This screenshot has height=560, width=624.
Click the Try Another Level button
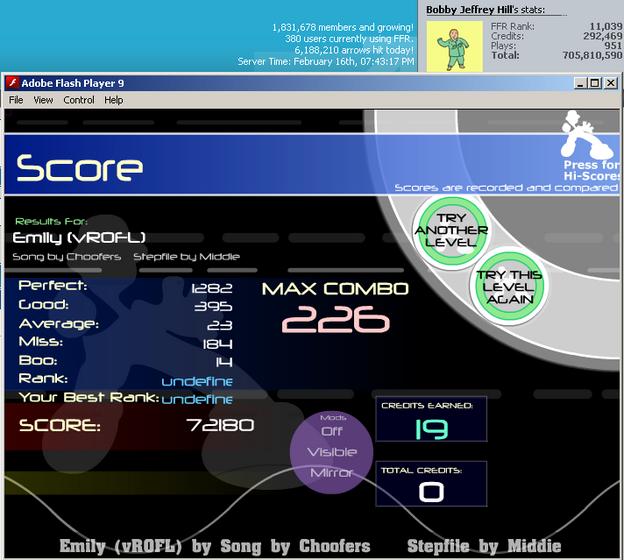point(451,230)
